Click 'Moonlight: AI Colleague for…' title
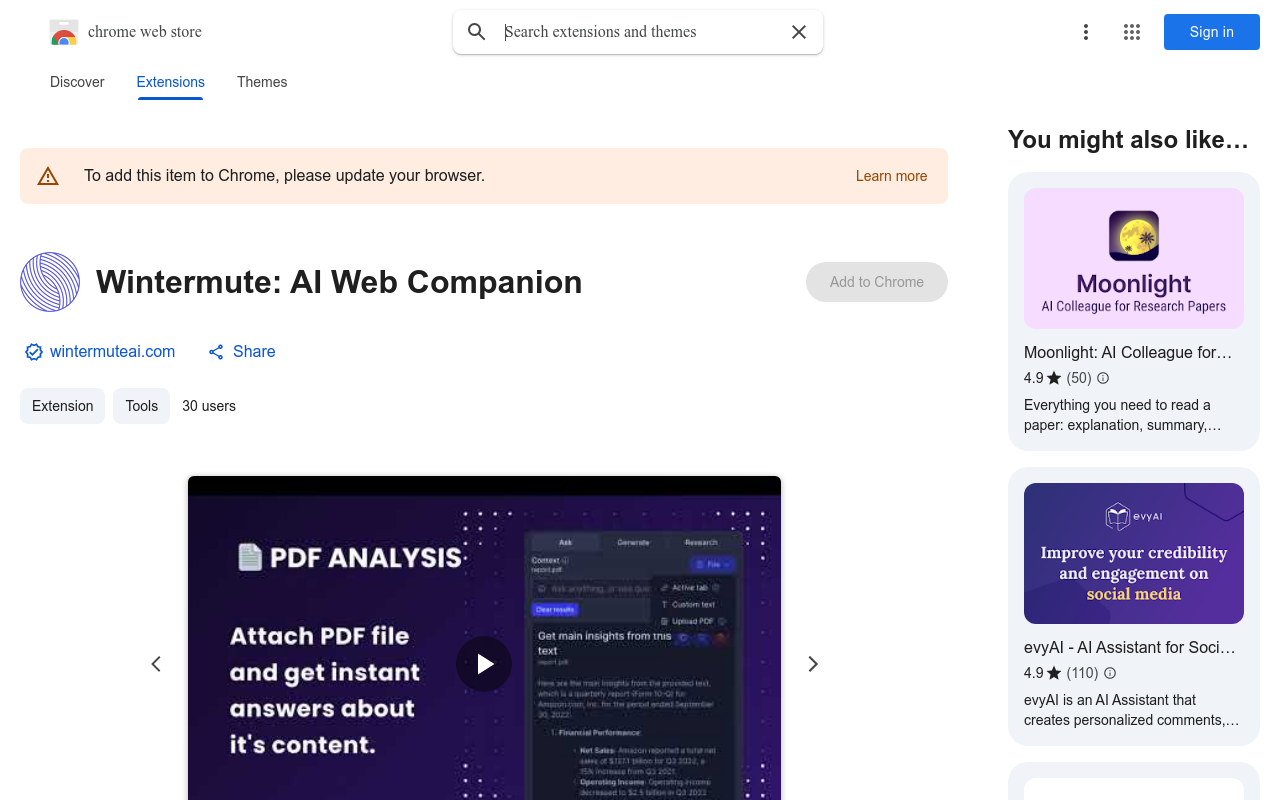This screenshot has width=1280, height=800. point(1128,352)
